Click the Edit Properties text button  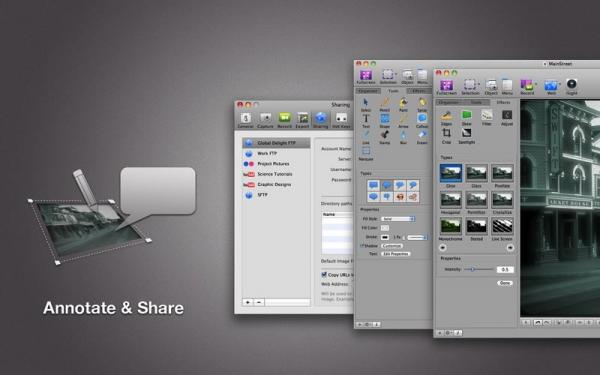pos(396,254)
